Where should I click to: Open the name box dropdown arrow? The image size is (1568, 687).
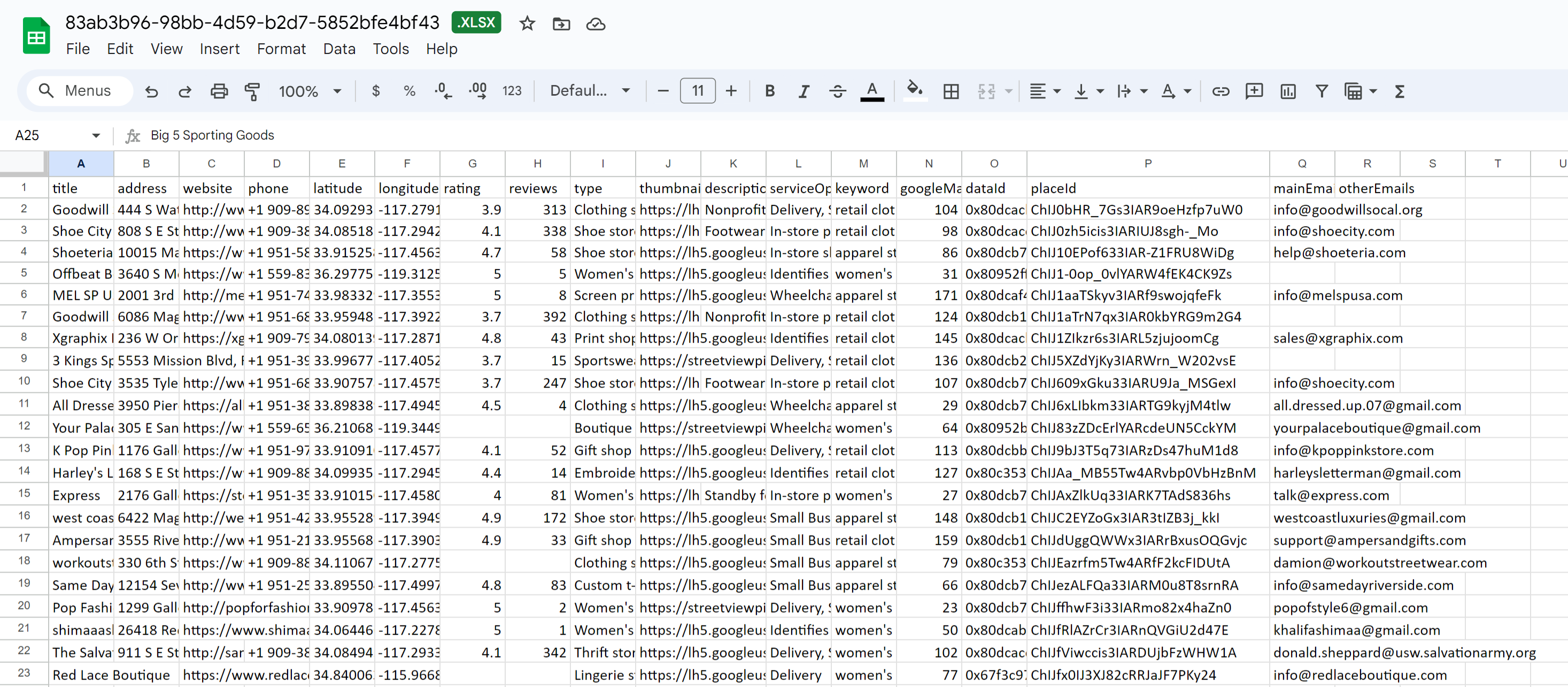(96, 135)
